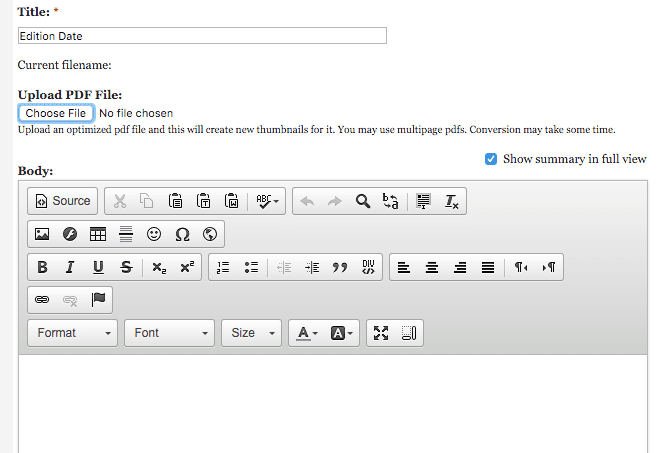Click the Copy icon
The height and width of the screenshot is (453, 668).
[147, 201]
